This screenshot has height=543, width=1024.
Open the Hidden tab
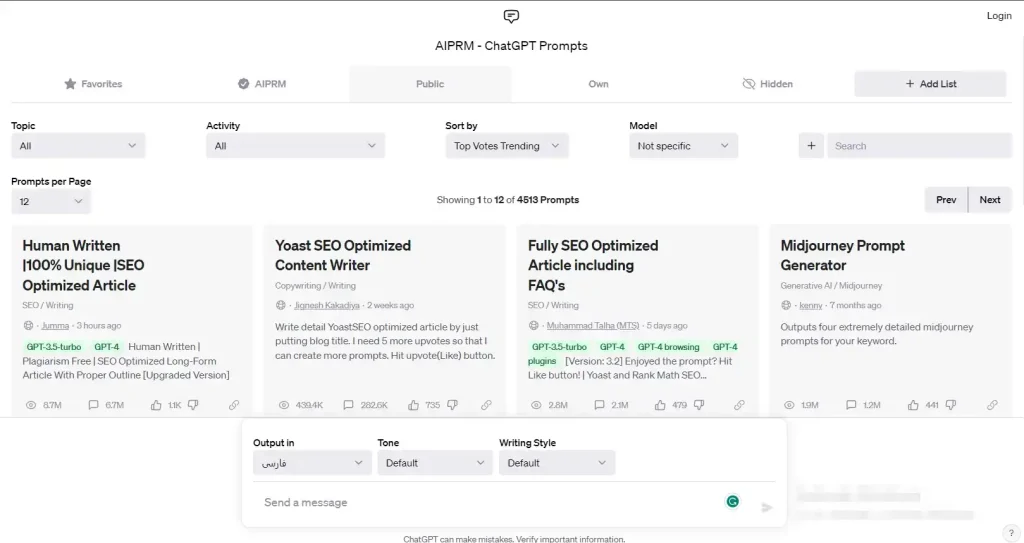(x=767, y=84)
